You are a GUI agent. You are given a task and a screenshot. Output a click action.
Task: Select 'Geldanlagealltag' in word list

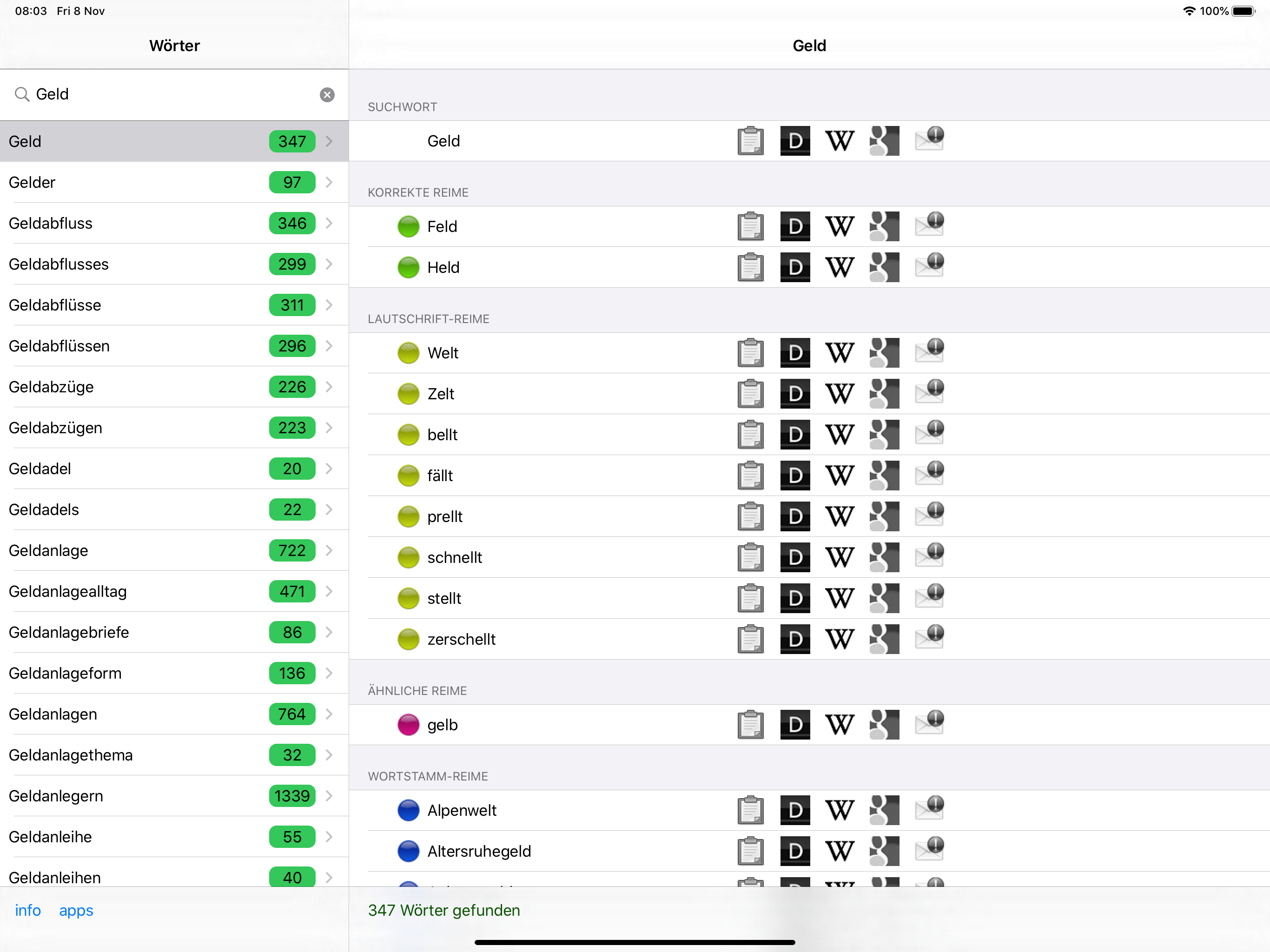point(174,591)
